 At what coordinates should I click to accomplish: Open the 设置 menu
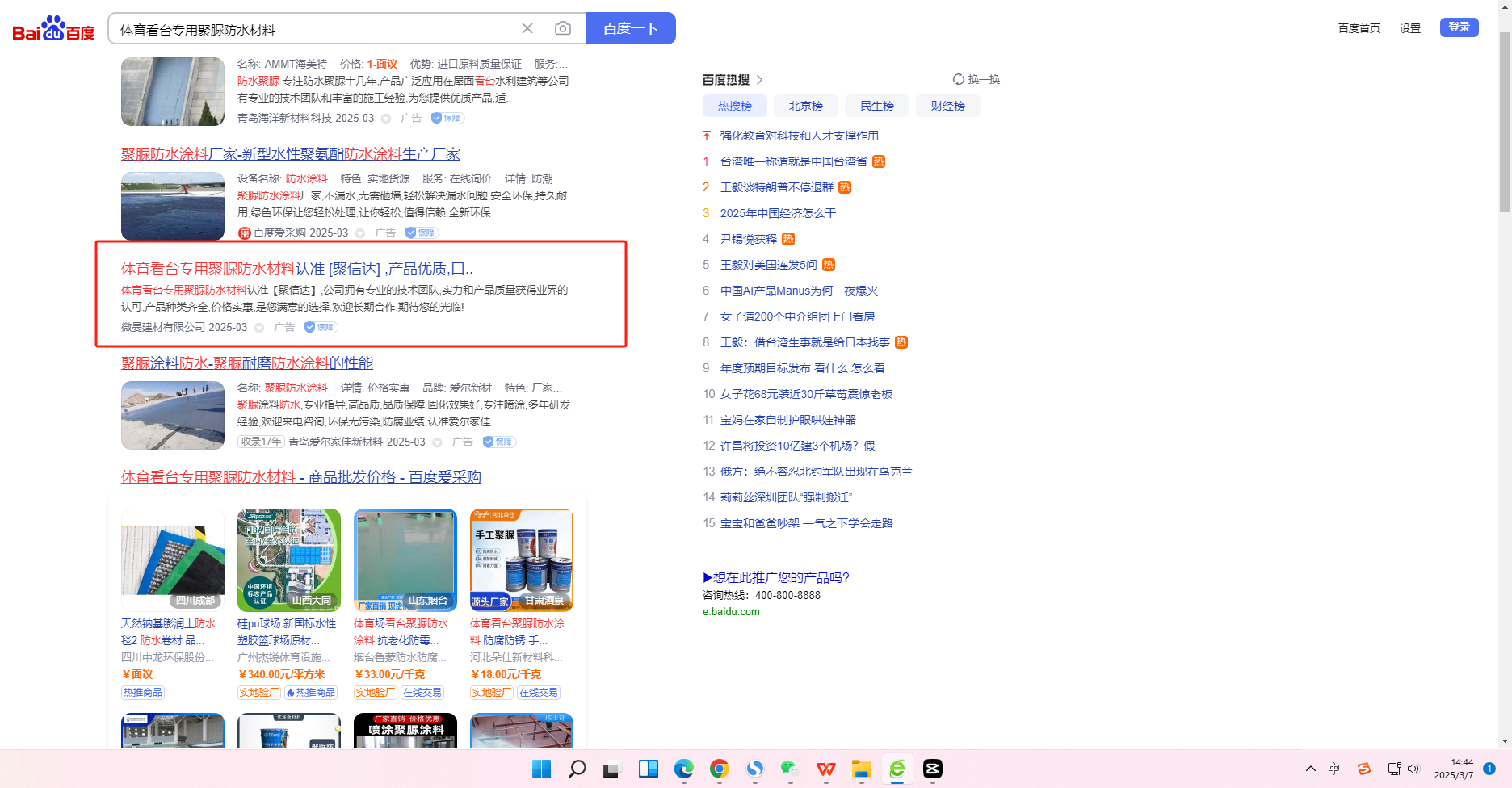tap(1409, 28)
